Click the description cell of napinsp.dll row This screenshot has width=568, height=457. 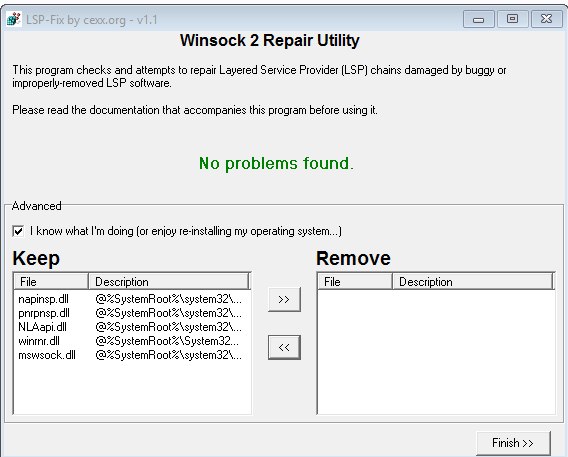click(x=168, y=299)
